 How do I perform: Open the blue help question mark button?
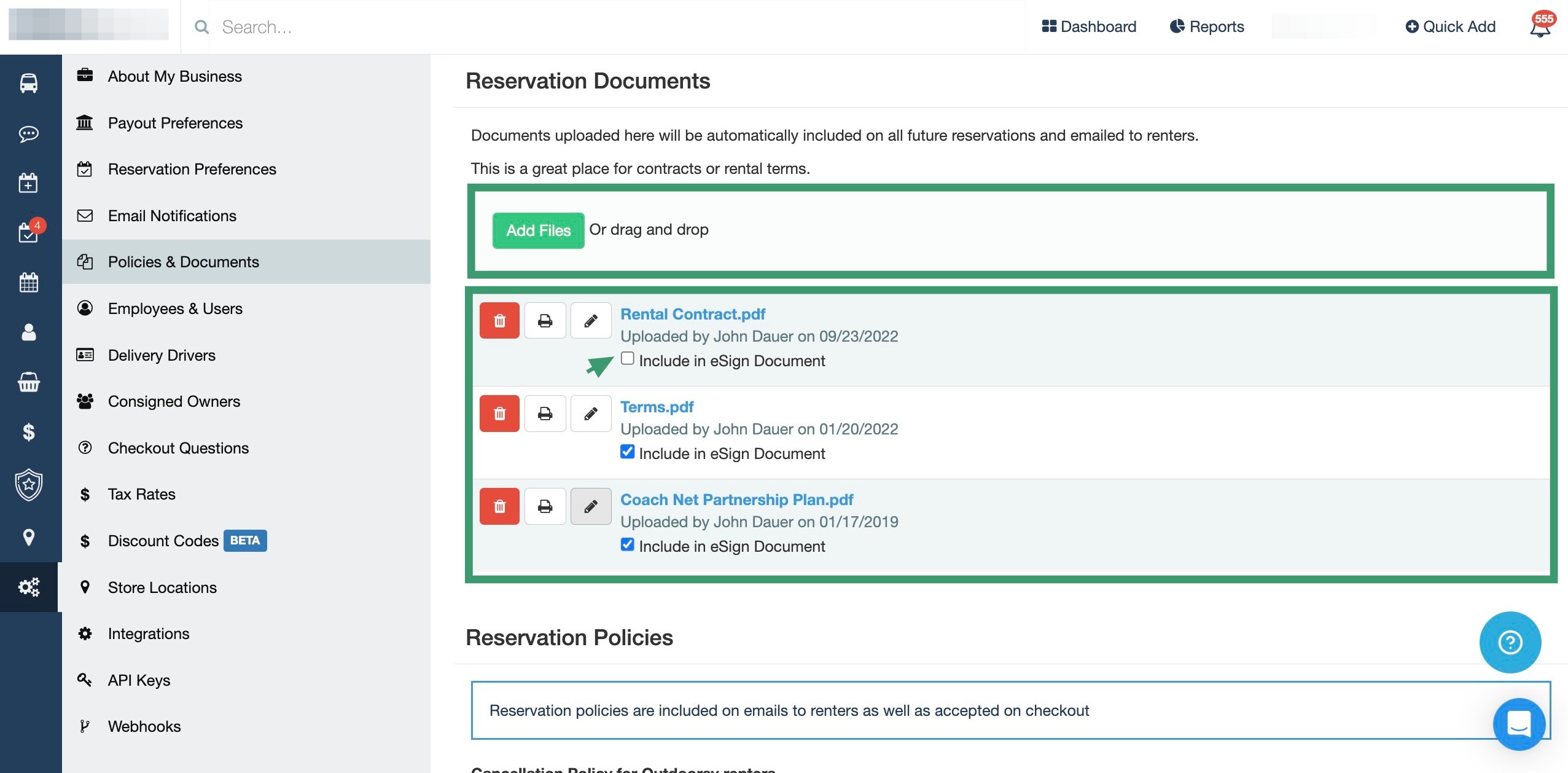tap(1510, 642)
